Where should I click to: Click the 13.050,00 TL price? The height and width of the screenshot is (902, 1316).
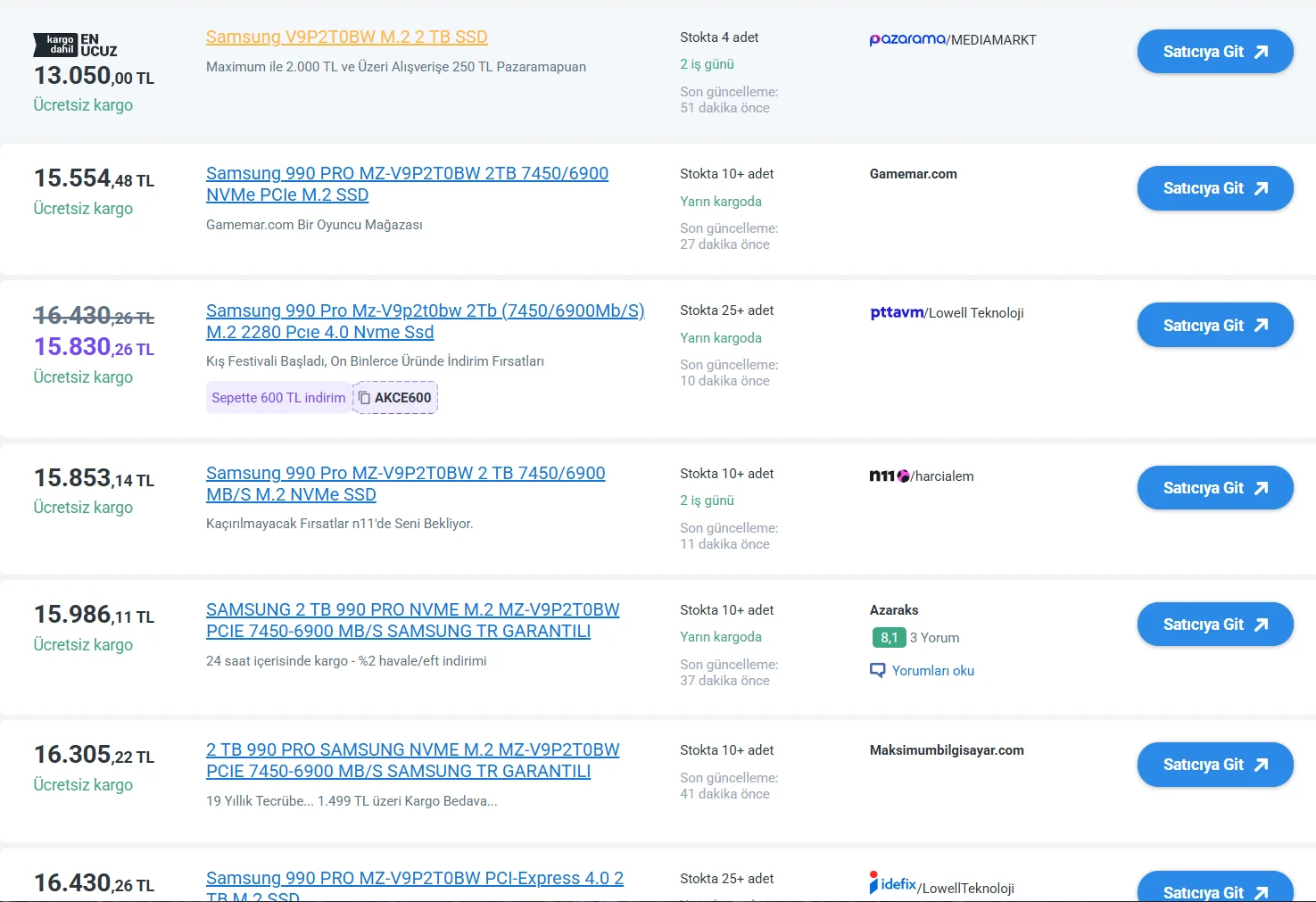[94, 76]
